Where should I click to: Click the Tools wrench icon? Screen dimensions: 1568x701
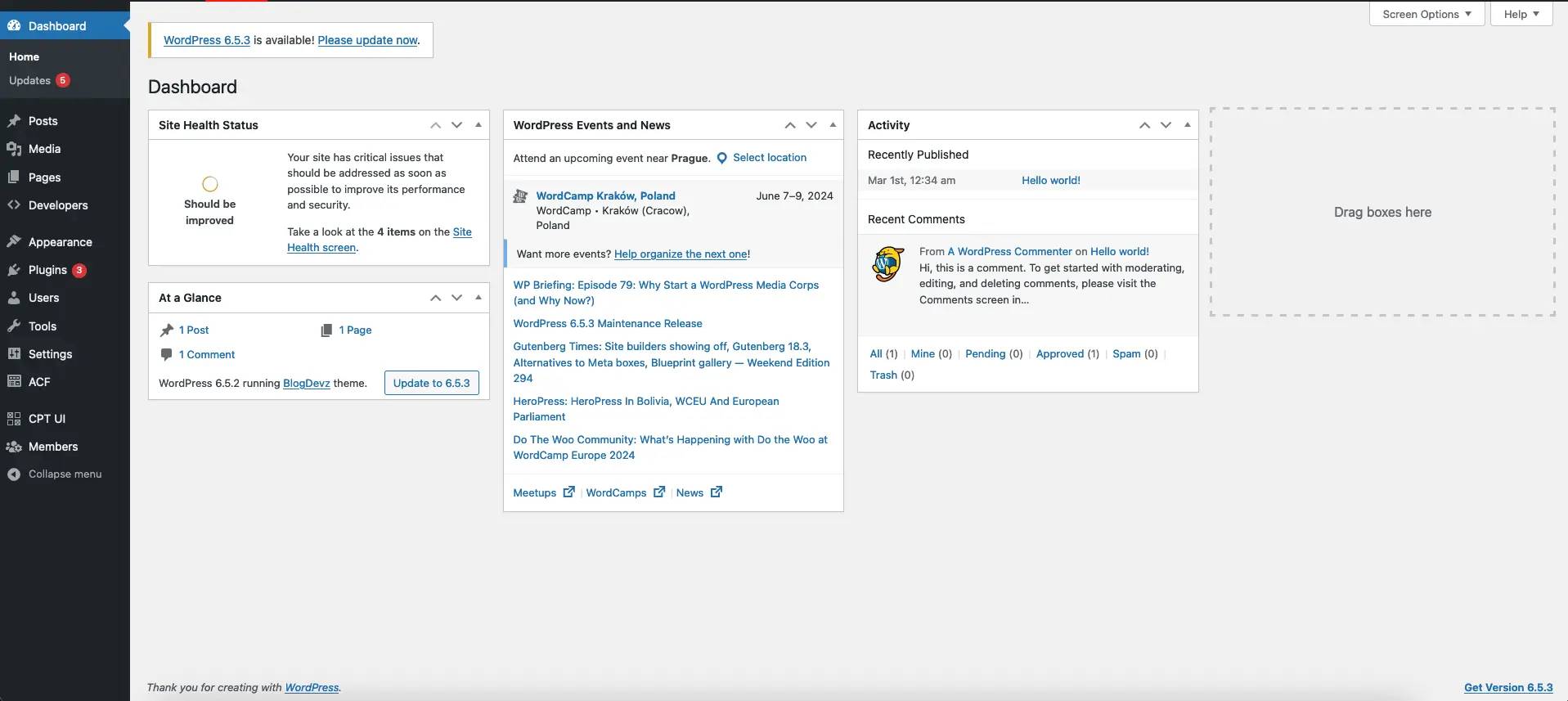[x=14, y=326]
